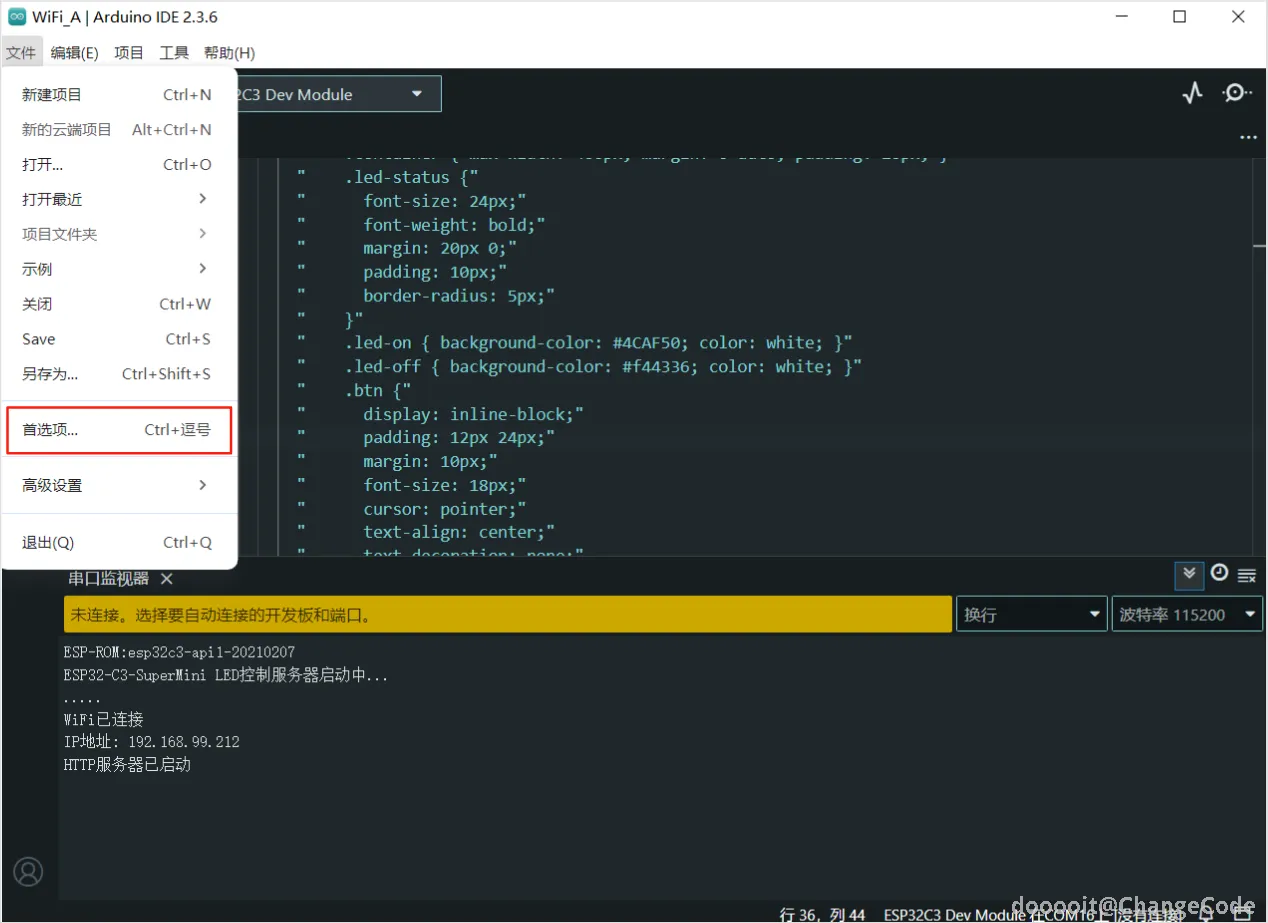Open the editor tab overflow three-dots menu

1247,137
